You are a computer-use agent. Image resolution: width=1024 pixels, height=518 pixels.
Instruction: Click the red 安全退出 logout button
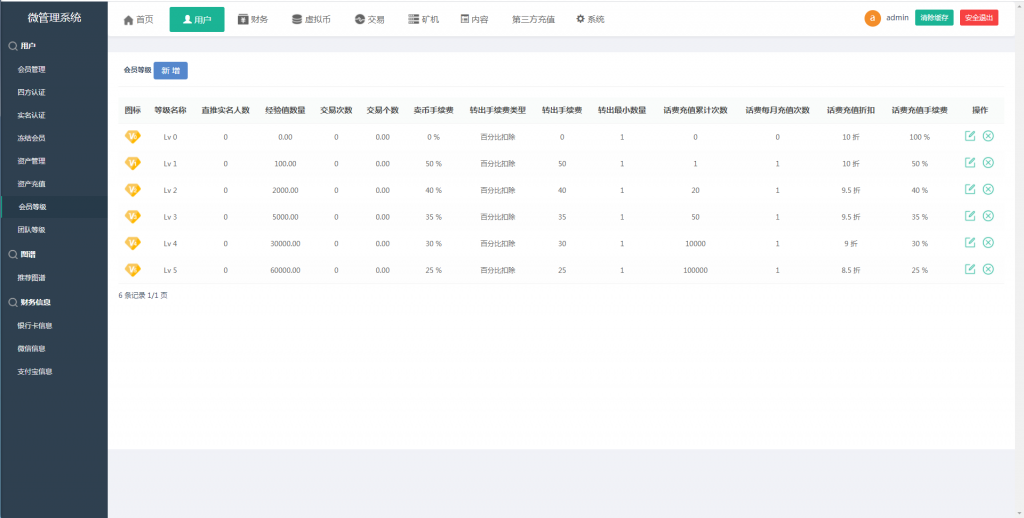[978, 18]
